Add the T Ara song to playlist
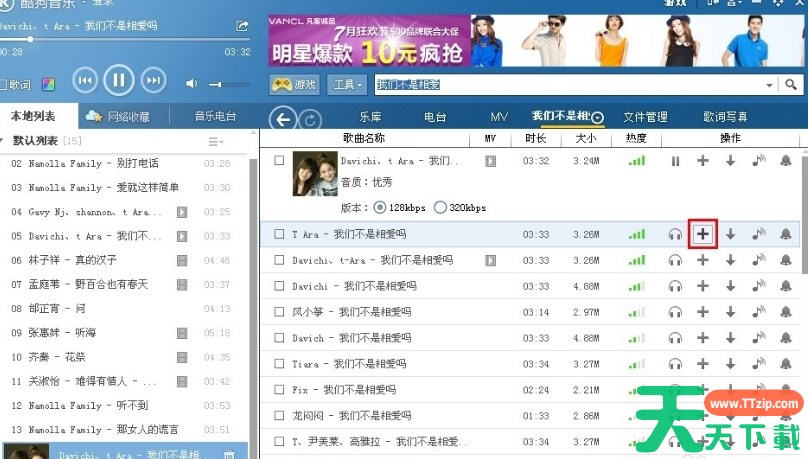This screenshot has height=459, width=808. click(703, 234)
